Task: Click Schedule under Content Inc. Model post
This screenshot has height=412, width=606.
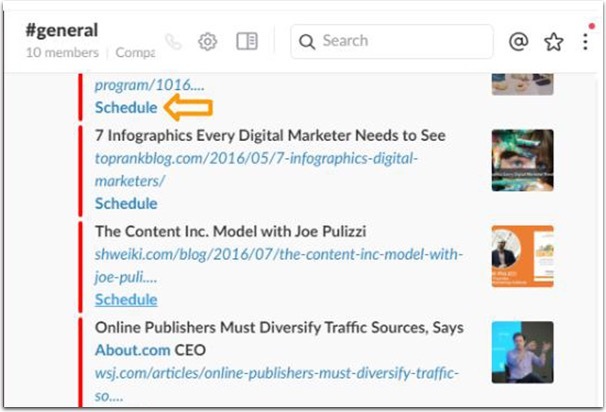Action: 126,299
